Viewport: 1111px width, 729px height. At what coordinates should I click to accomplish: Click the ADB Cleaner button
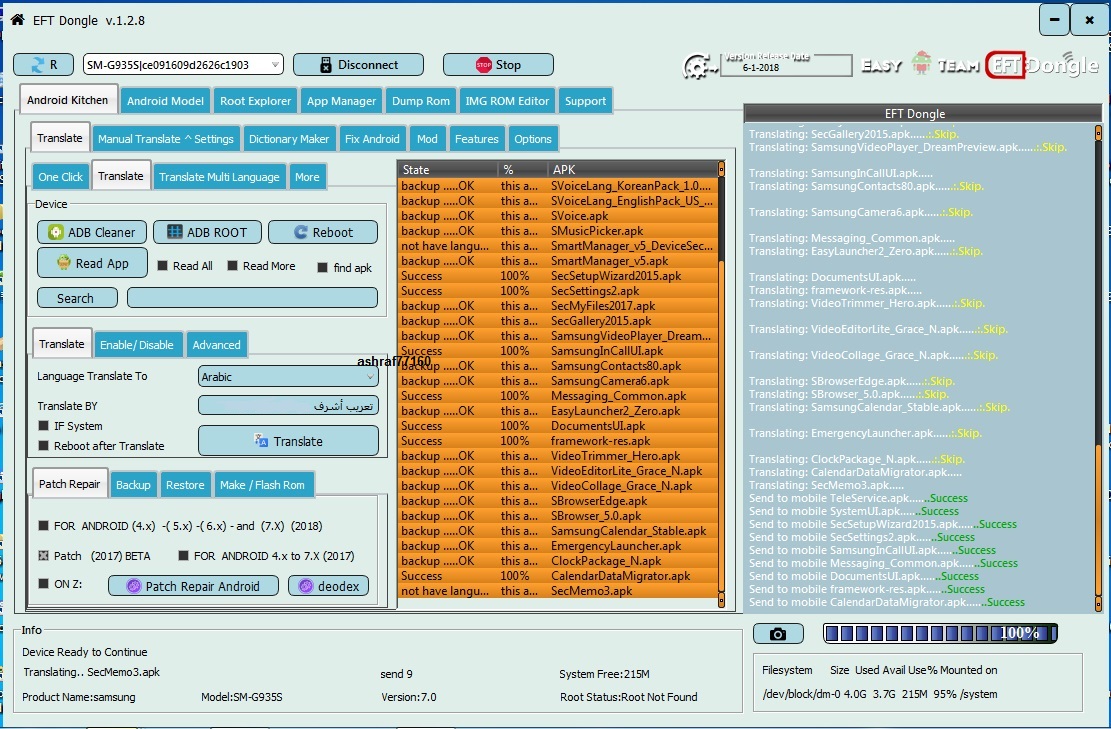click(x=92, y=232)
